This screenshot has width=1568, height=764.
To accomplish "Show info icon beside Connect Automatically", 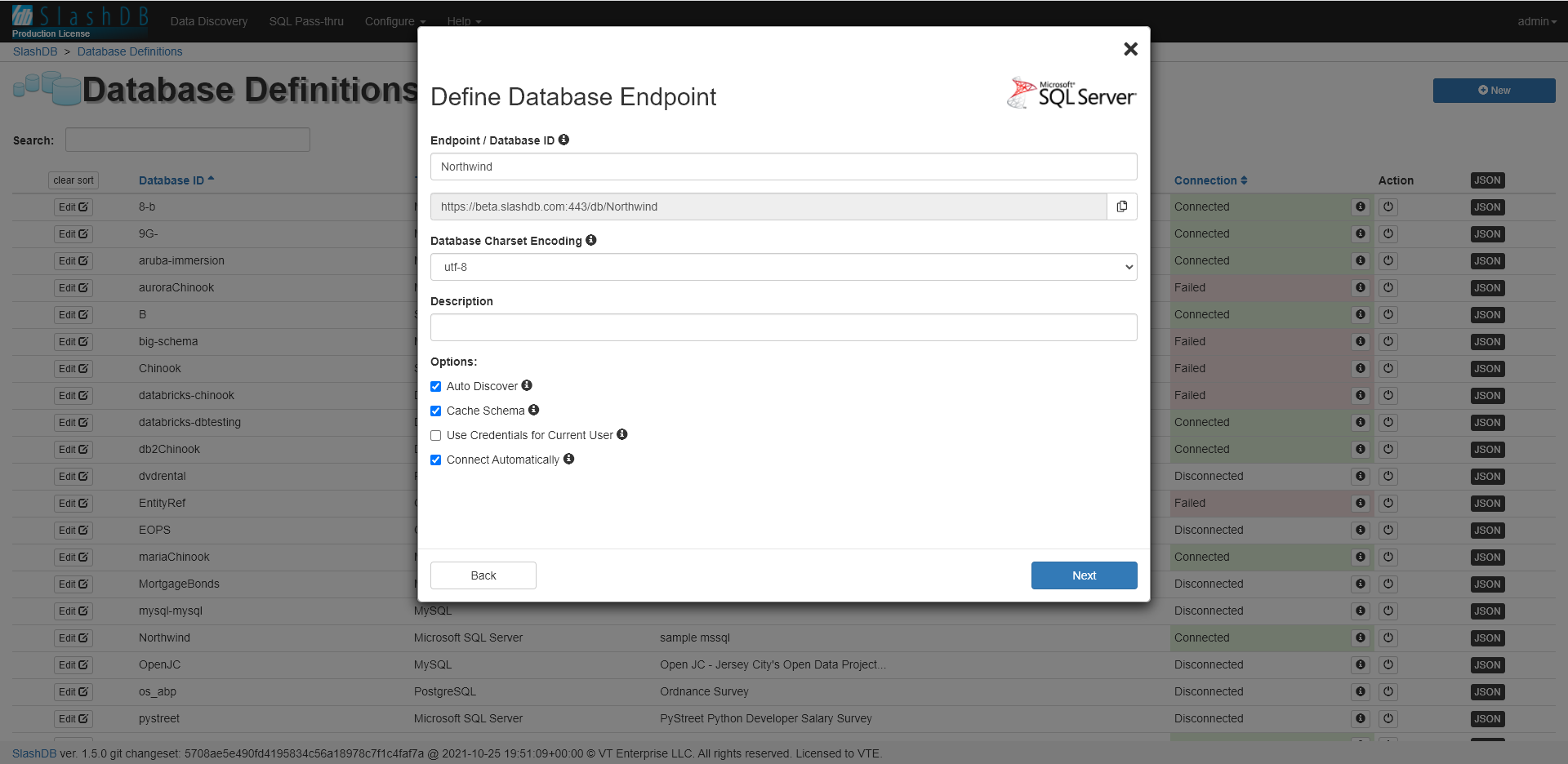I will (569, 459).
